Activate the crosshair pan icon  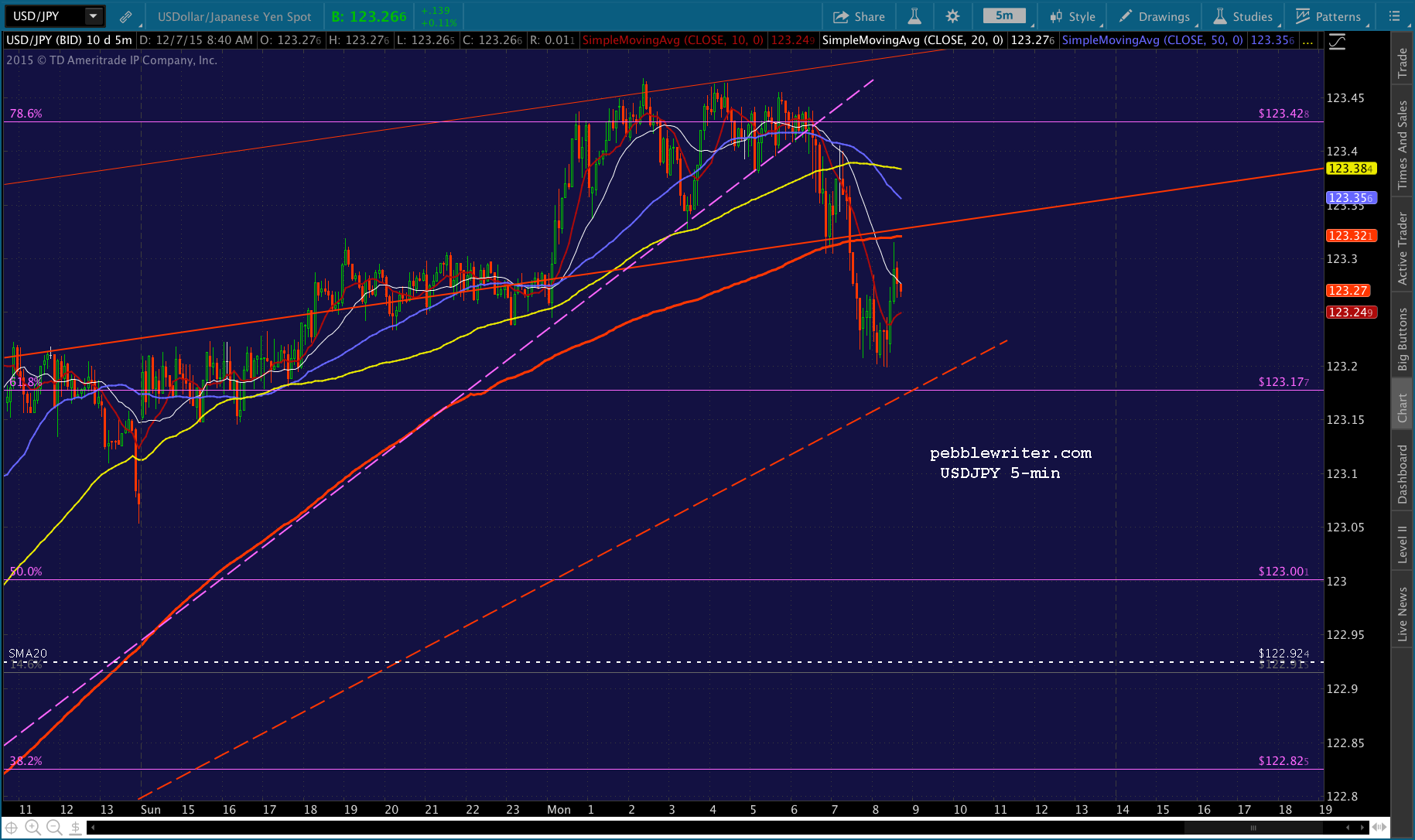pos(11,828)
